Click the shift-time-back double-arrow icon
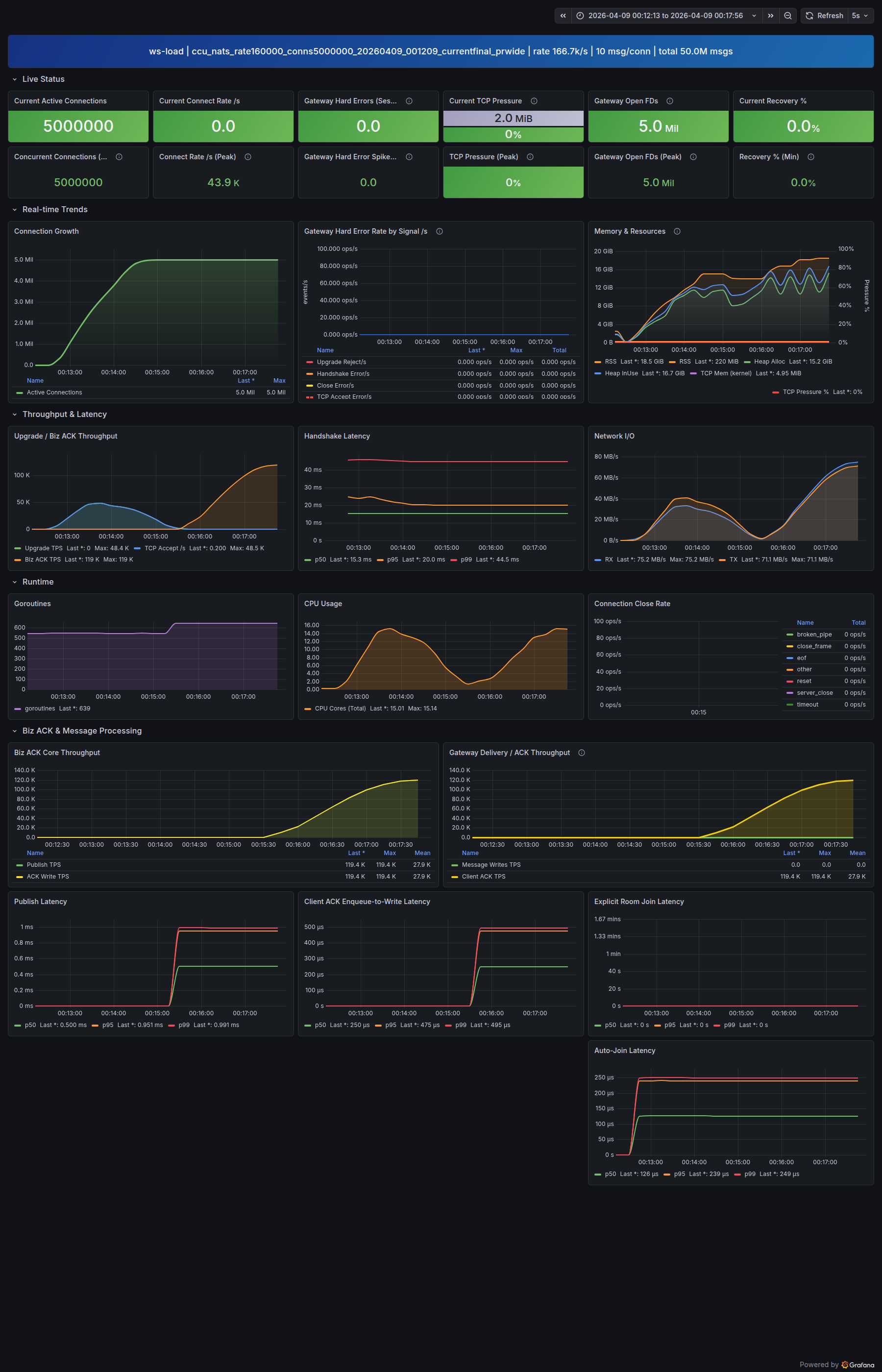This screenshot has height=1372, width=882. [563, 16]
